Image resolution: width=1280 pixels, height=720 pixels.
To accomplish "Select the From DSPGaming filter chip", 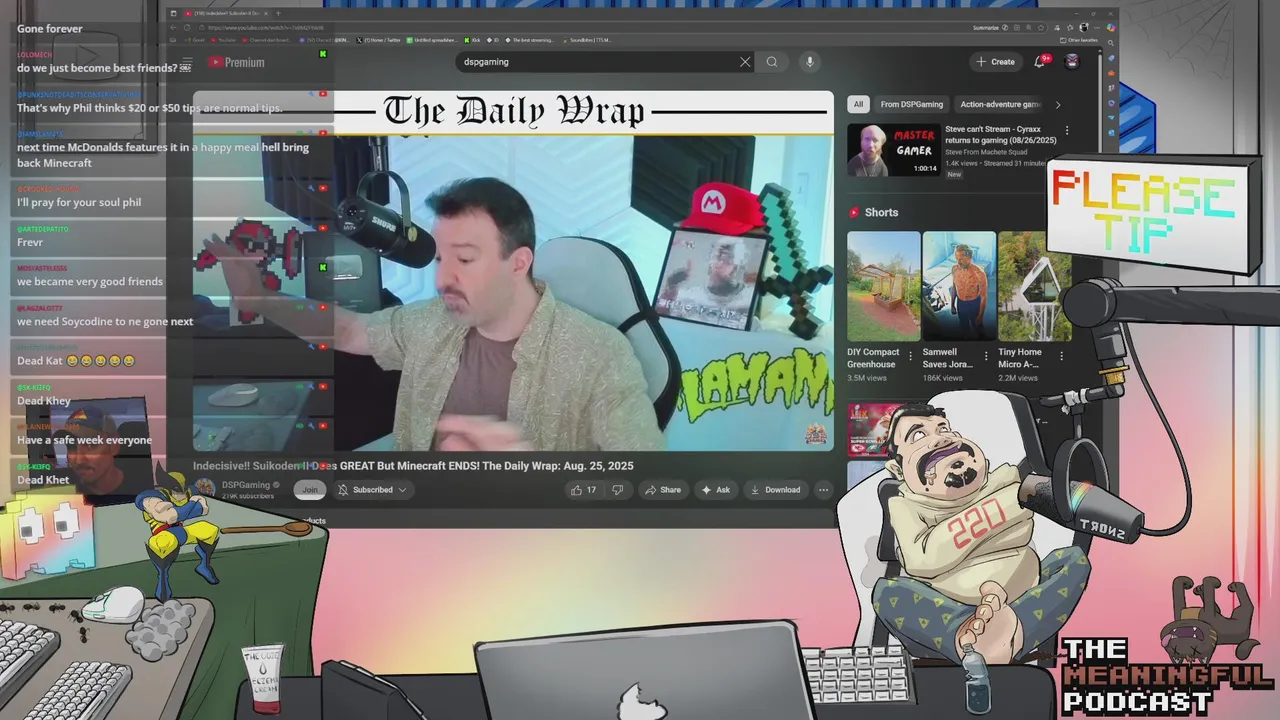I will pos(911,104).
